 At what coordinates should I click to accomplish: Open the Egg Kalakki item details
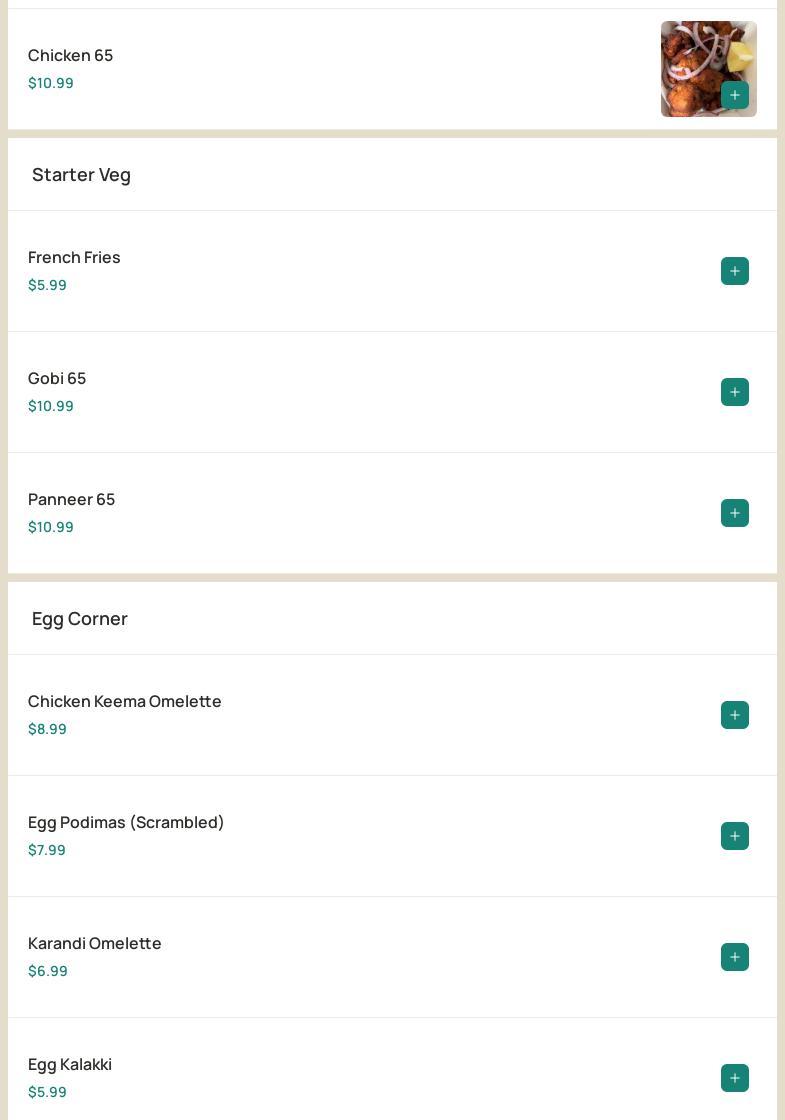(392, 1069)
